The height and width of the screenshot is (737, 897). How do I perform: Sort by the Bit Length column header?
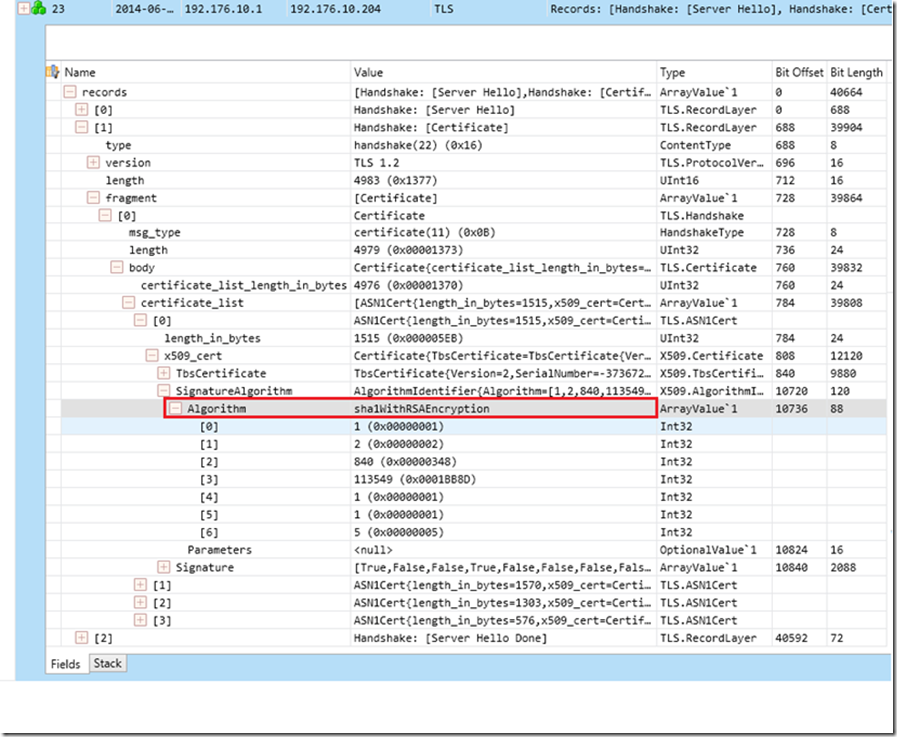tap(856, 72)
